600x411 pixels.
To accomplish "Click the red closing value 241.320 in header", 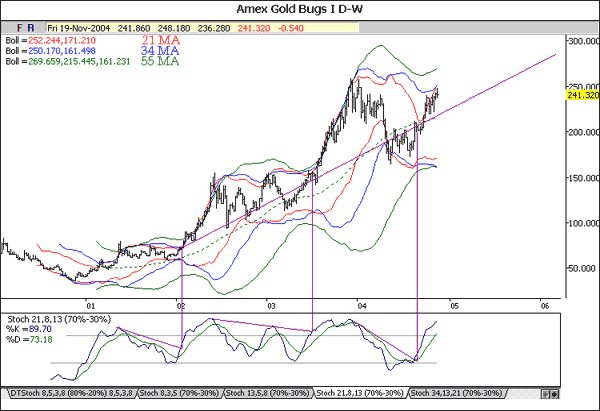I will point(254,28).
